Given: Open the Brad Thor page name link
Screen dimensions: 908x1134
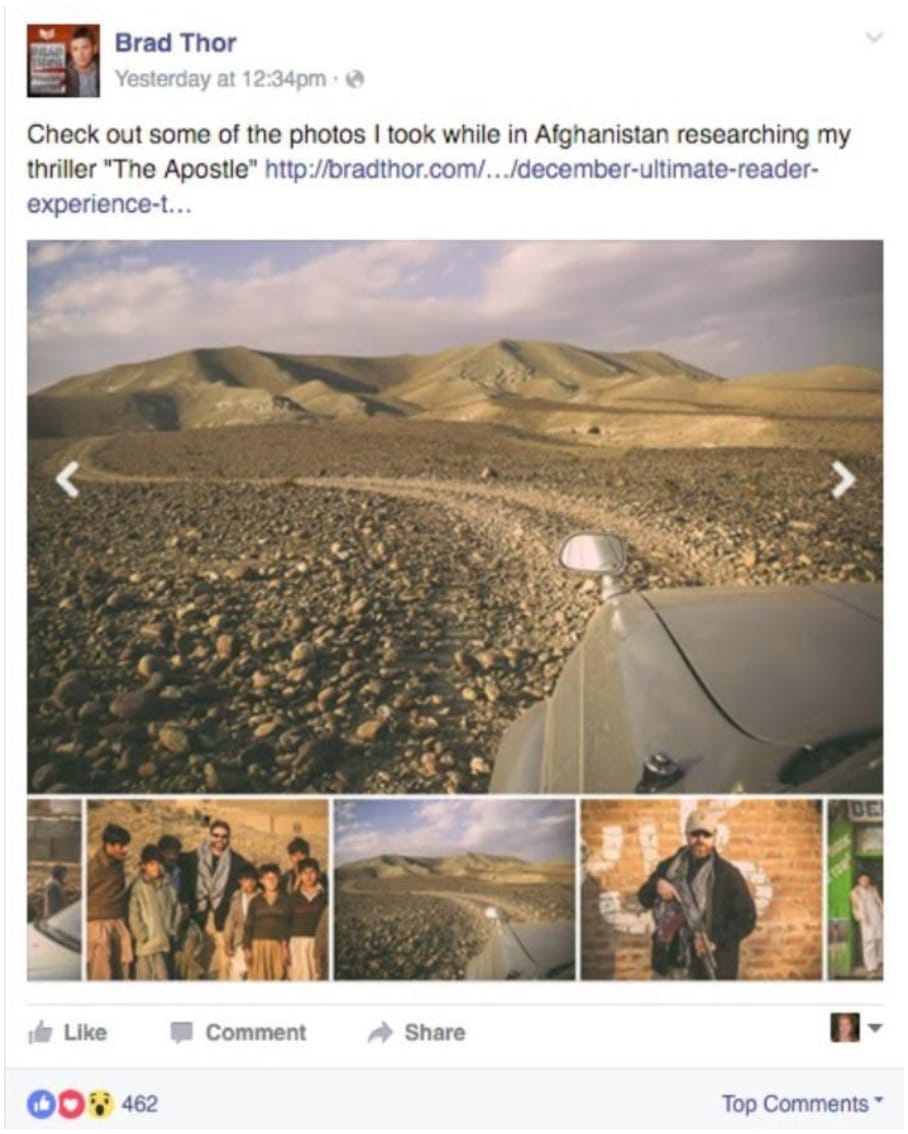Looking at the screenshot, I should (176, 43).
